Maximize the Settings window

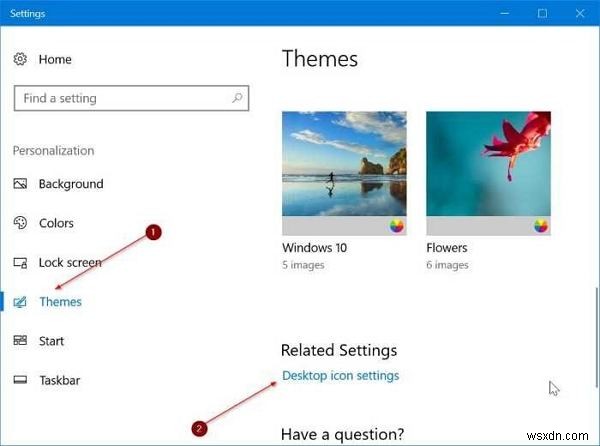(542, 13)
